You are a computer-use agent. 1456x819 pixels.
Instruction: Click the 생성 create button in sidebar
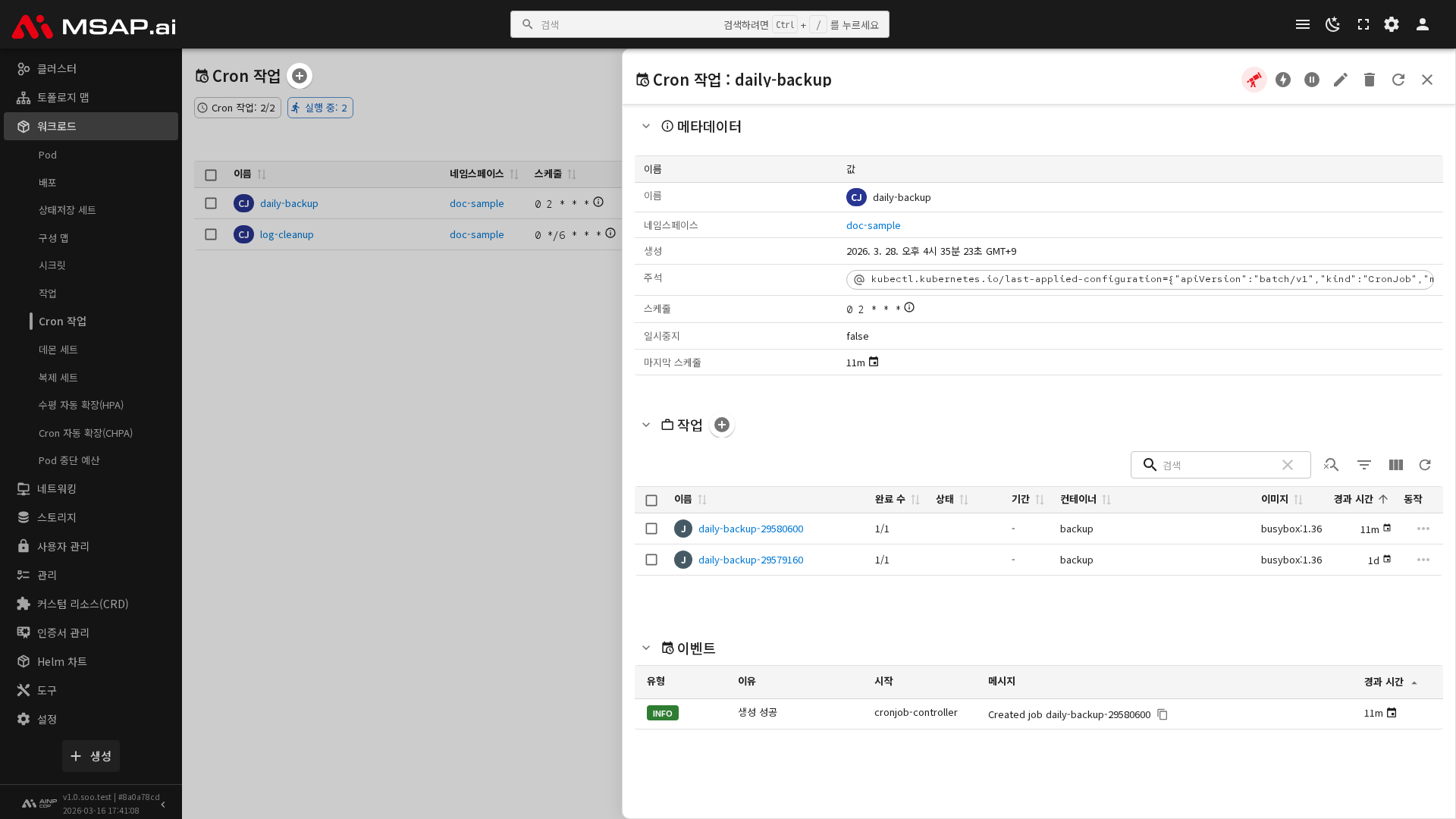coord(91,756)
